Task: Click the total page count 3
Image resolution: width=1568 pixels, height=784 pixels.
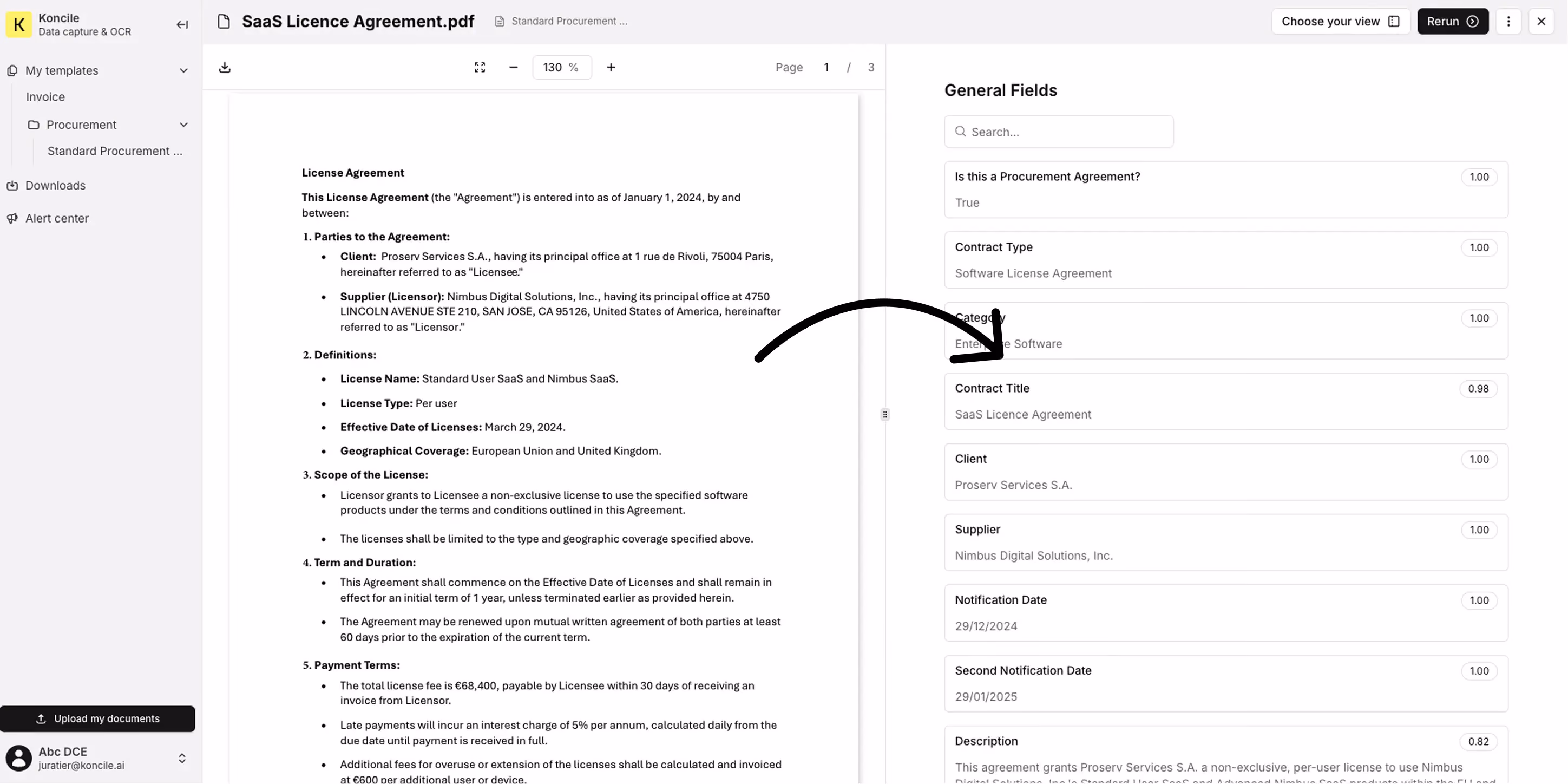Action: tap(871, 68)
